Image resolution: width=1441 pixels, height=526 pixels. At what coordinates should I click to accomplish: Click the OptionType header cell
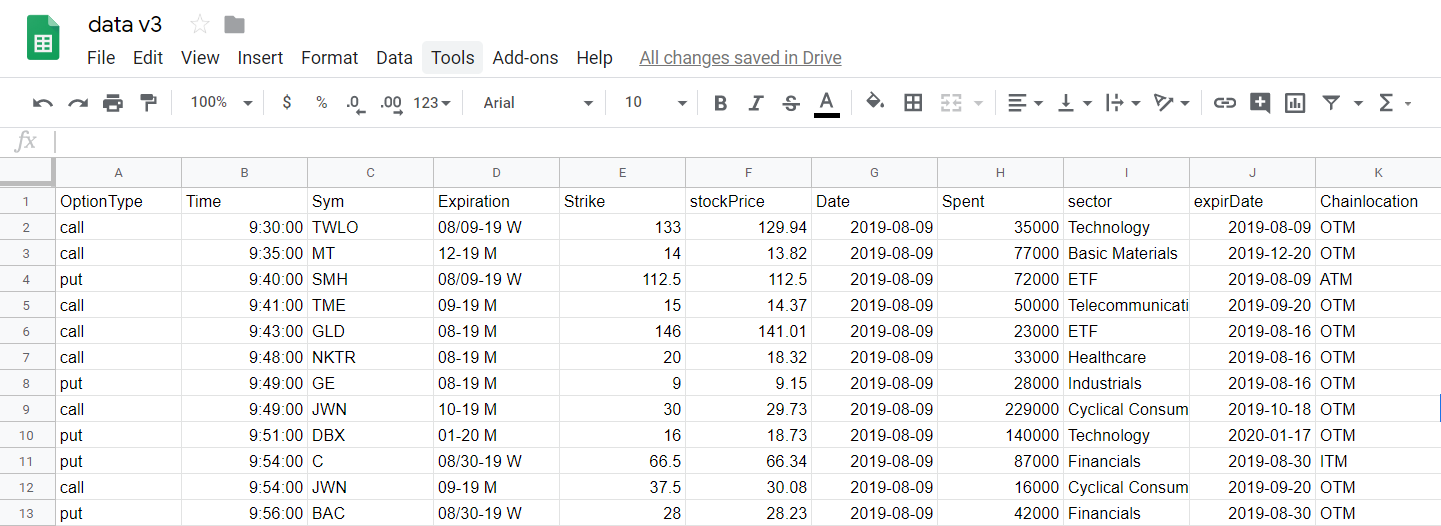coord(119,201)
